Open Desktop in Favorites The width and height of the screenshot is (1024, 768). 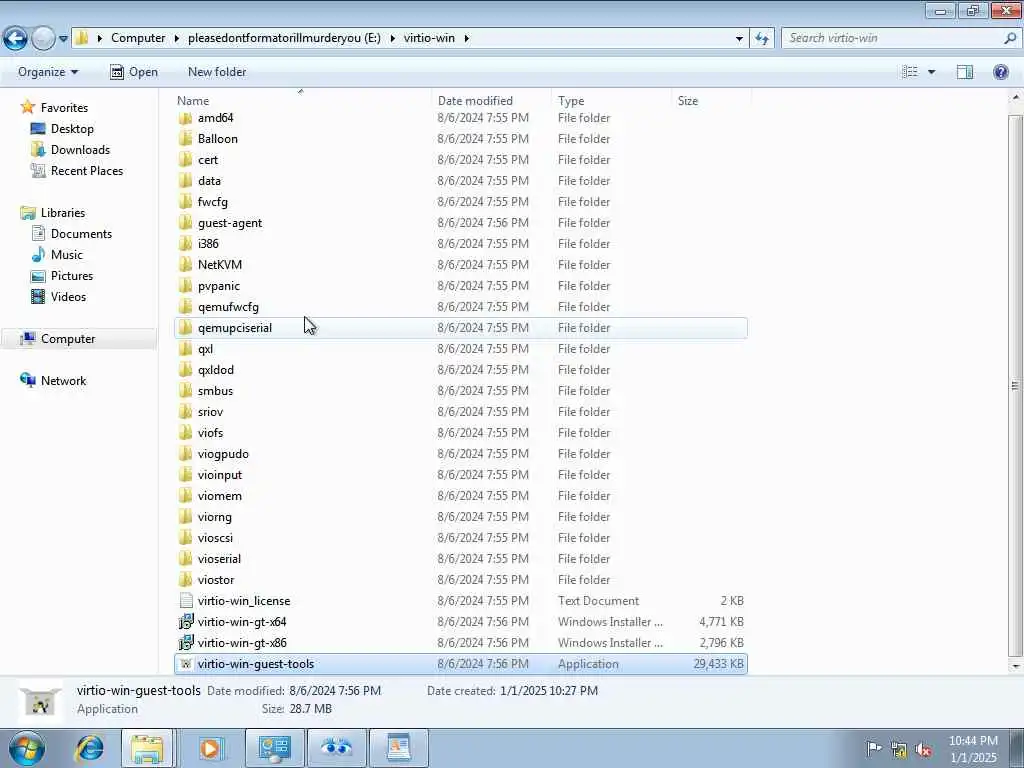[72, 129]
